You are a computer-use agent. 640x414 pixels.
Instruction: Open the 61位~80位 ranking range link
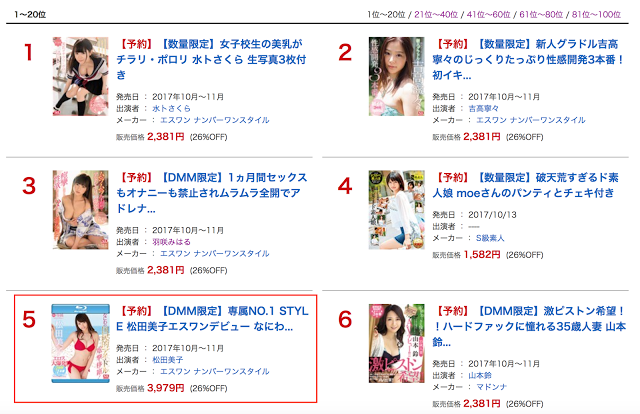tap(541, 15)
